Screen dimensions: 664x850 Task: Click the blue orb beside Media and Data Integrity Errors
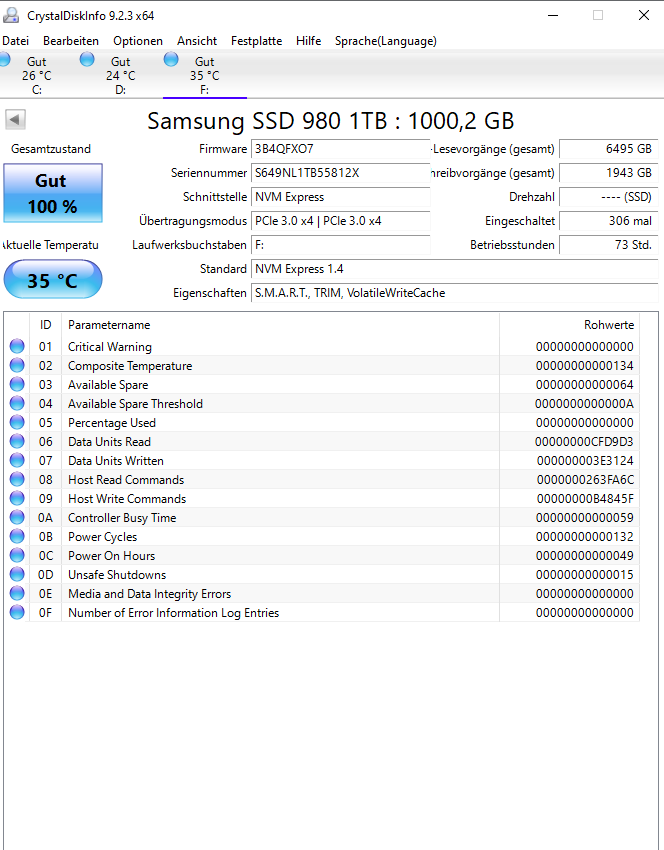tap(17, 593)
